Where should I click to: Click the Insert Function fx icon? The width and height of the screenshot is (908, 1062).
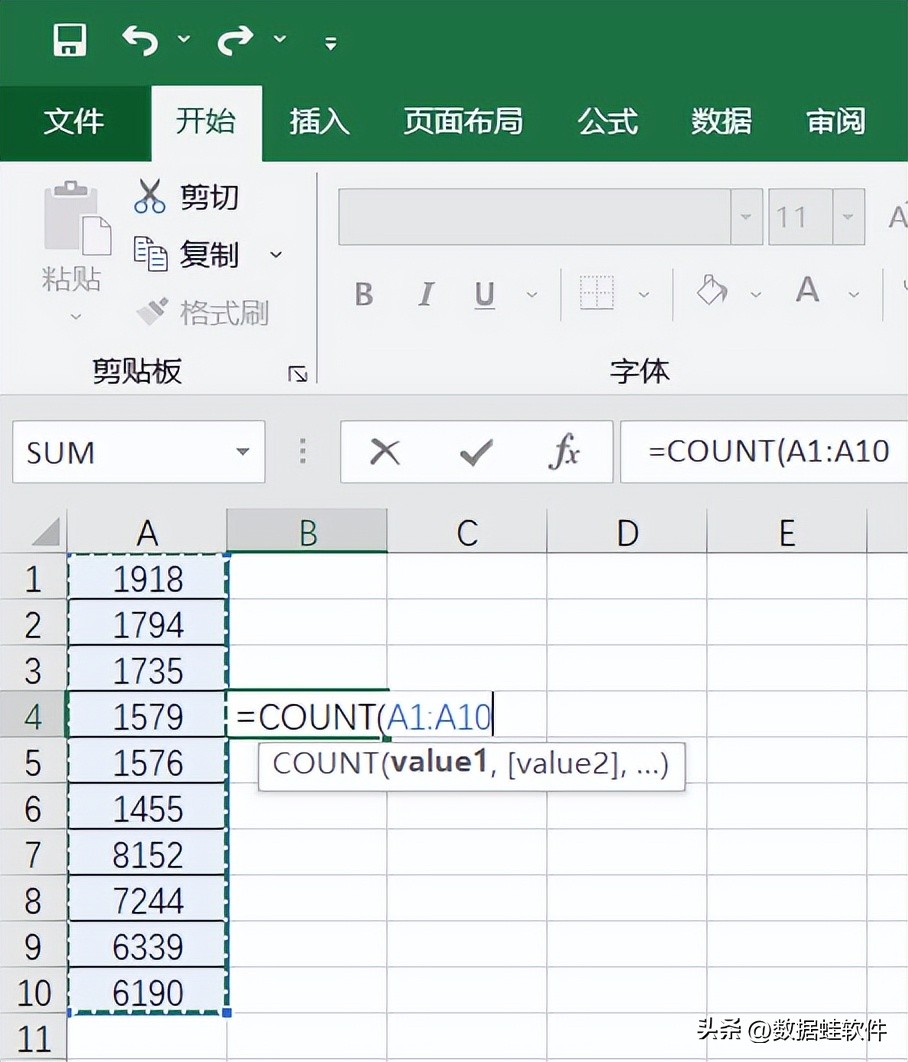pos(564,453)
